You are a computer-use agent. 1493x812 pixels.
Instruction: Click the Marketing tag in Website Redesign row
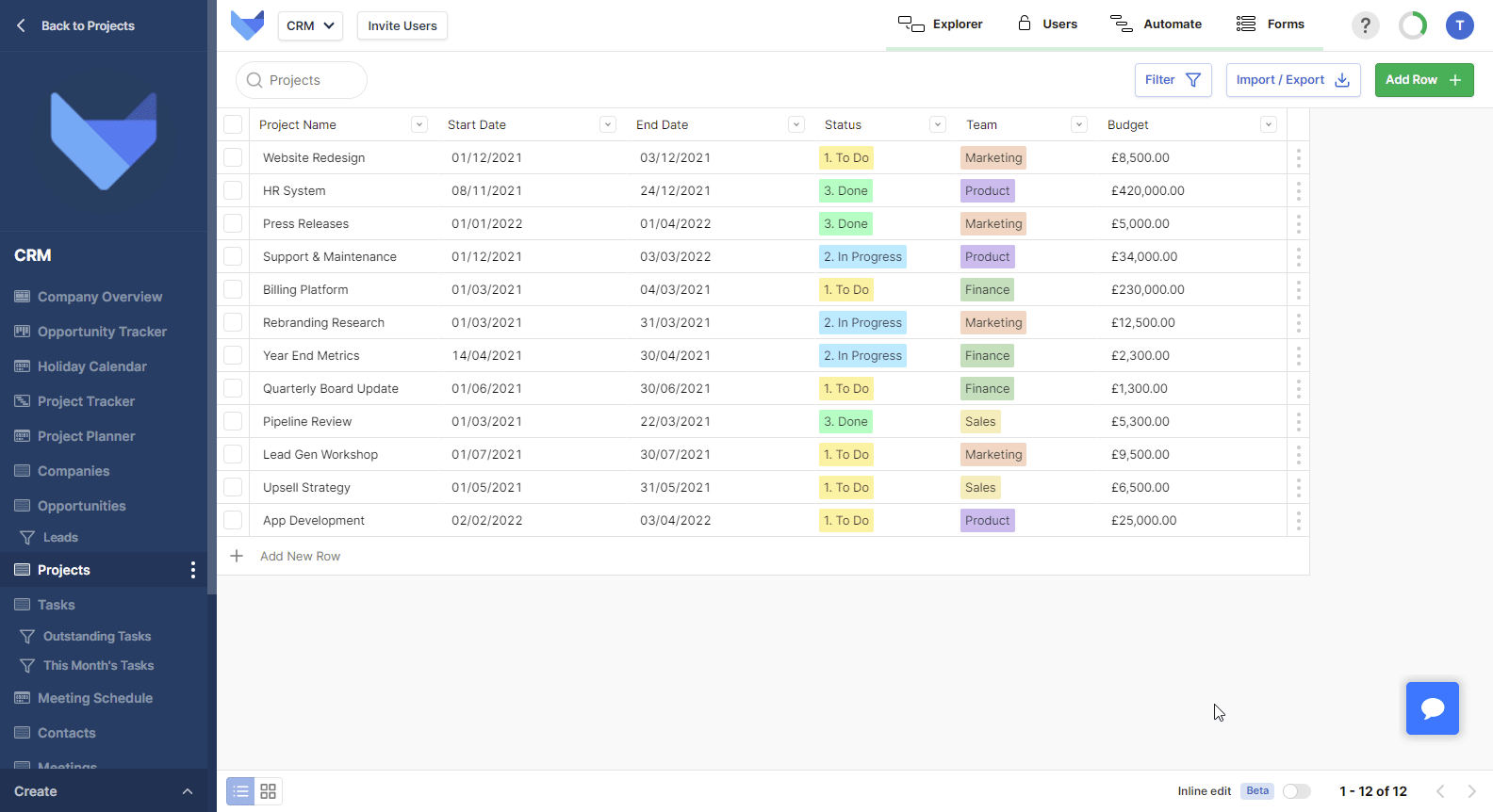993,158
